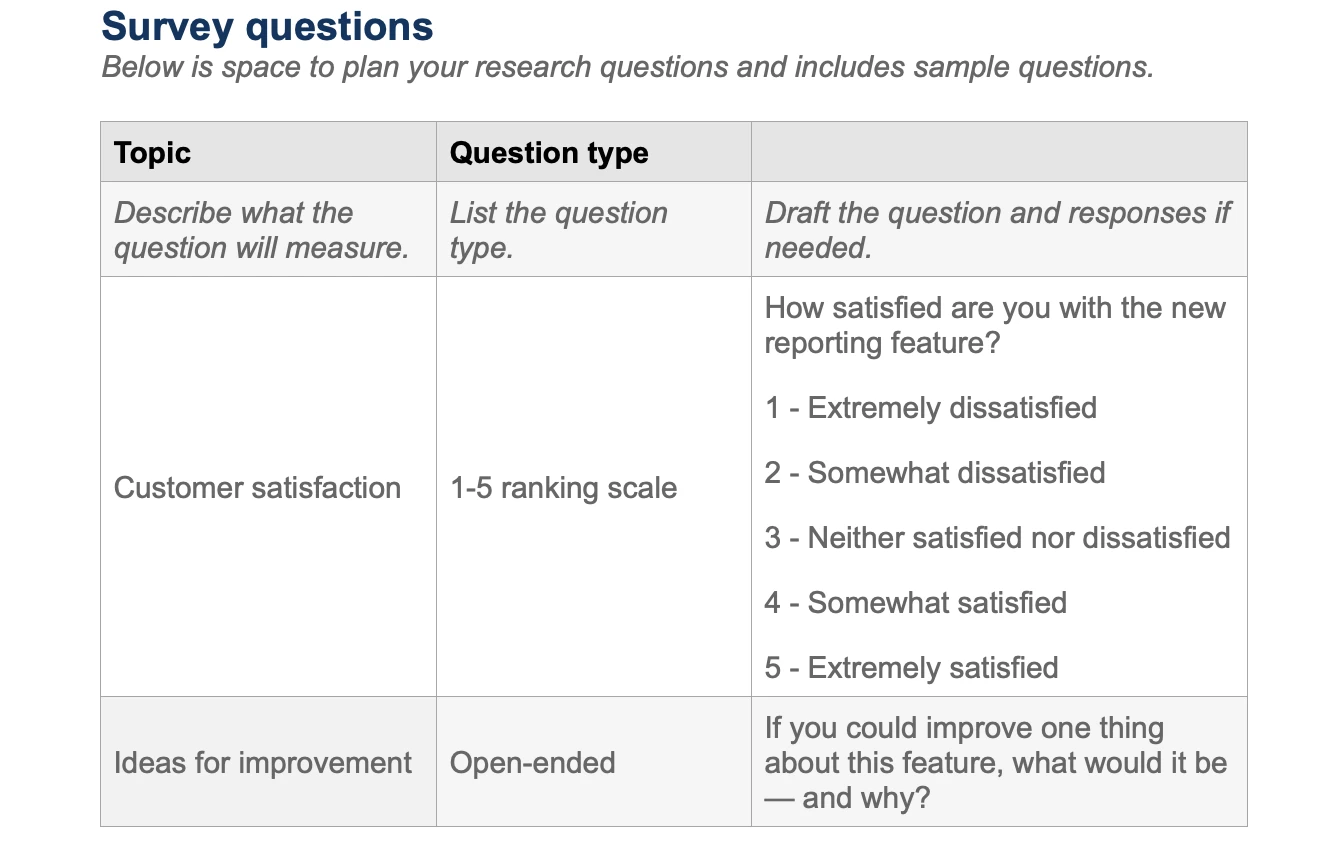Click the '5 - Extremely satisfied' line
Viewport: 1344px width, 868px height.
coord(911,668)
